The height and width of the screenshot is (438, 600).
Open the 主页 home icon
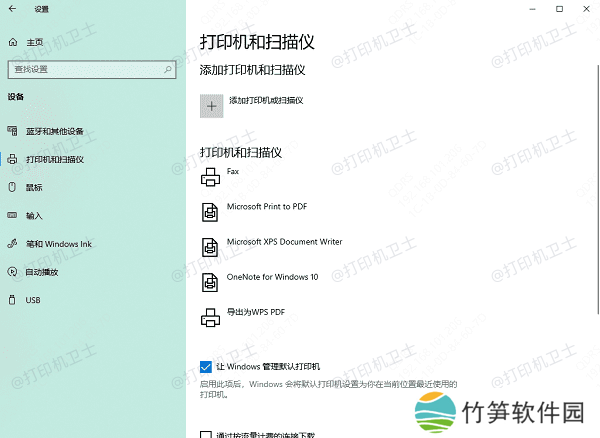[x=13, y=42]
